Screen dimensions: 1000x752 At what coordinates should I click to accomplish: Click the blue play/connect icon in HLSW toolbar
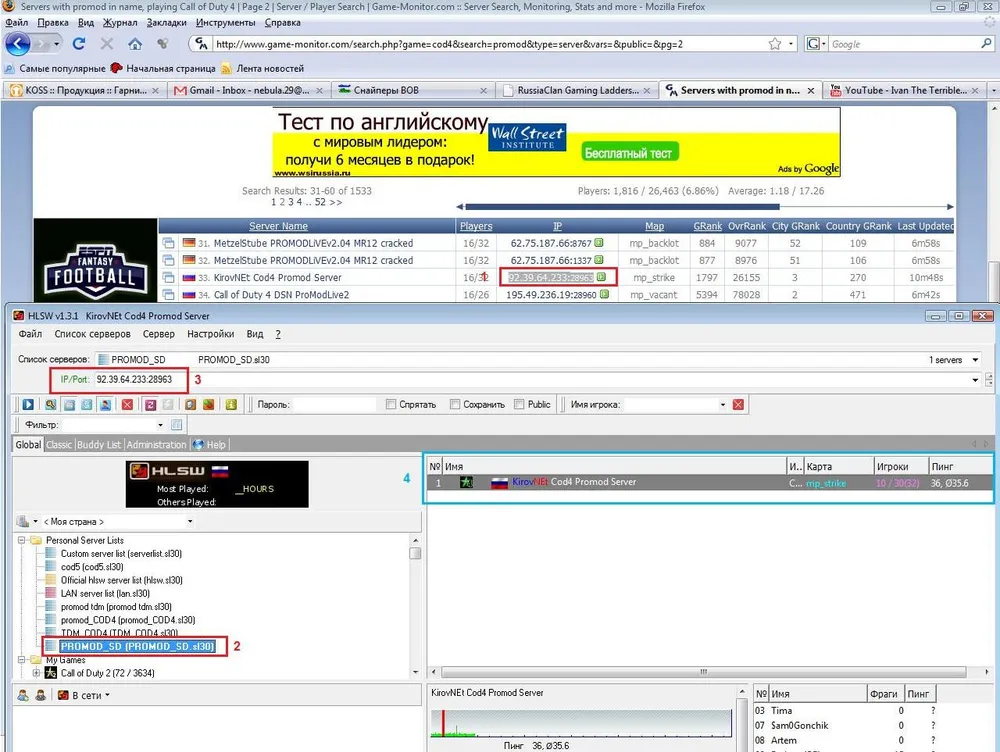(x=28, y=405)
